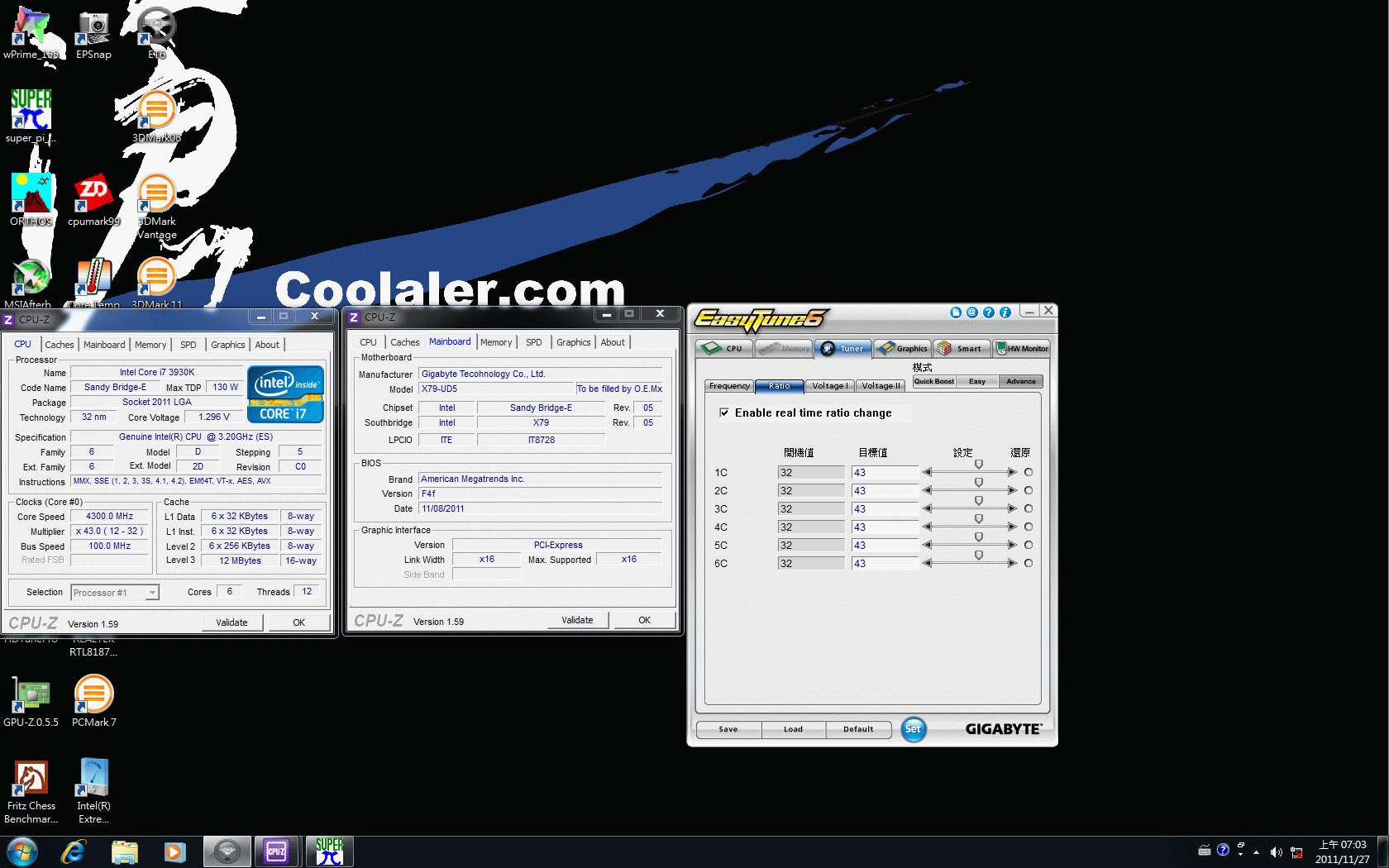Switch to the Voltage I sub-tab
Viewport: 1389px width, 868px height.
pyautogui.click(x=829, y=386)
